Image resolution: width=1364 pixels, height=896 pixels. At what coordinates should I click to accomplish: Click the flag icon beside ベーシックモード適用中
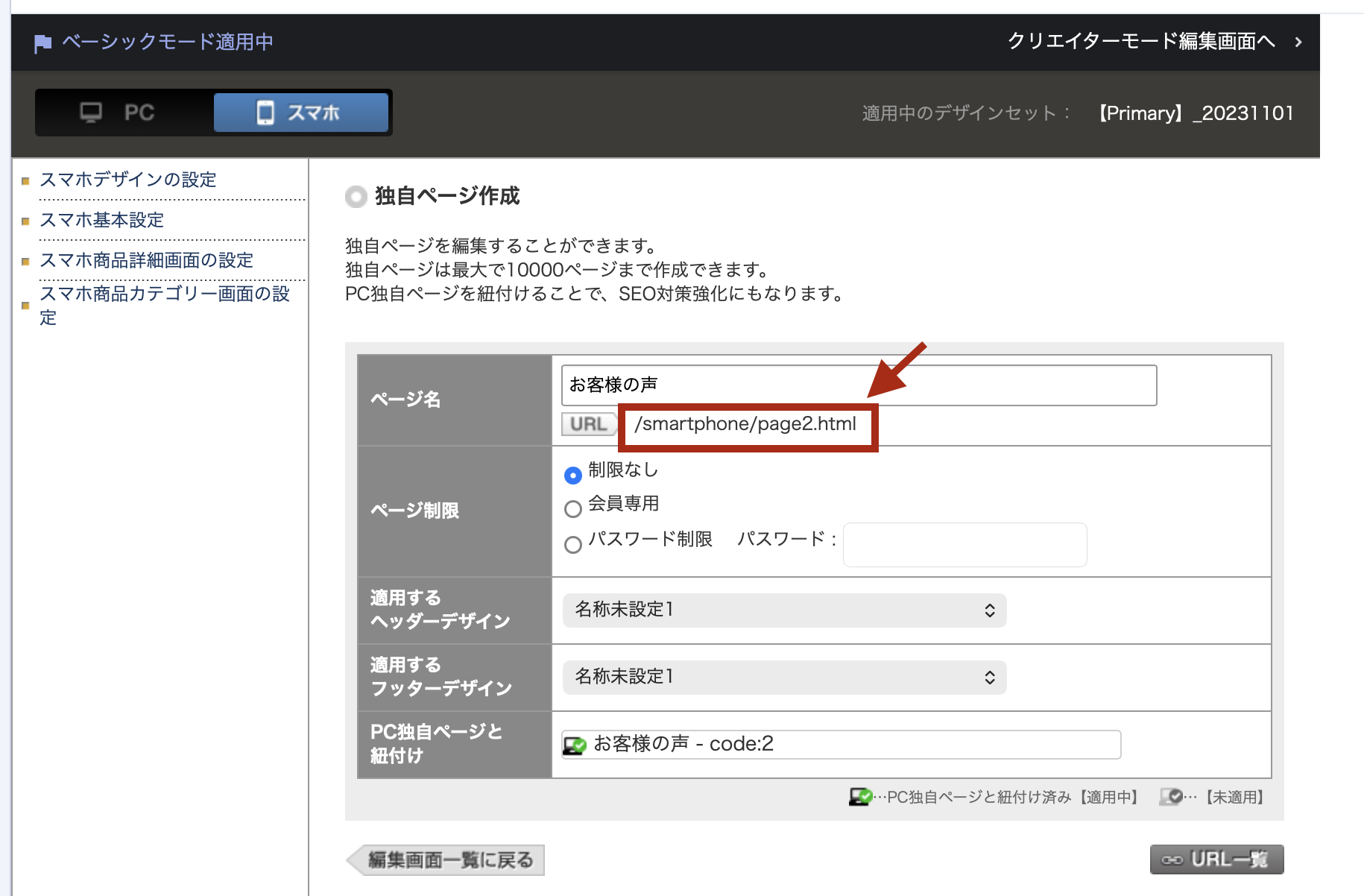(43, 43)
